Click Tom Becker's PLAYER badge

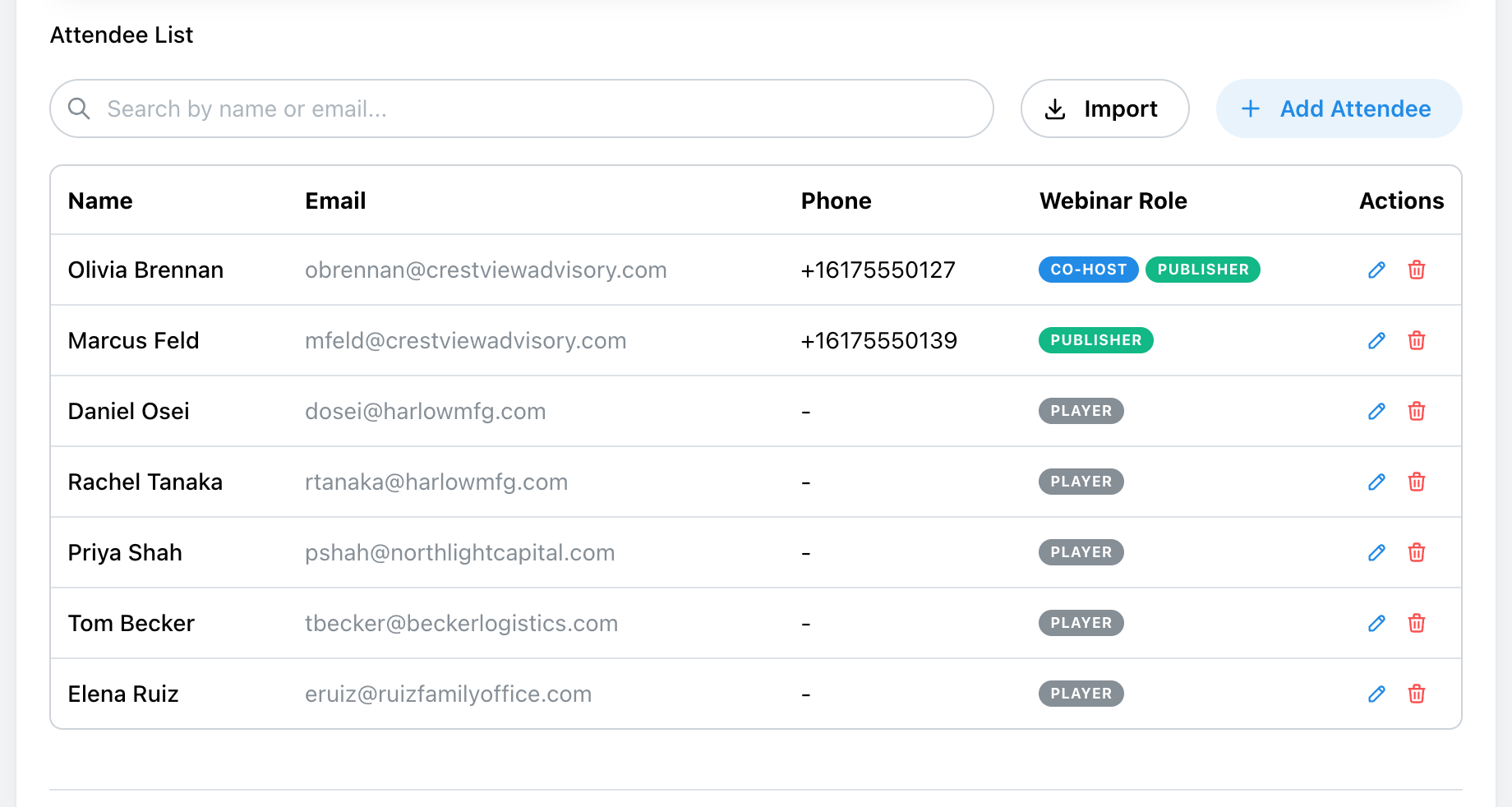point(1081,623)
